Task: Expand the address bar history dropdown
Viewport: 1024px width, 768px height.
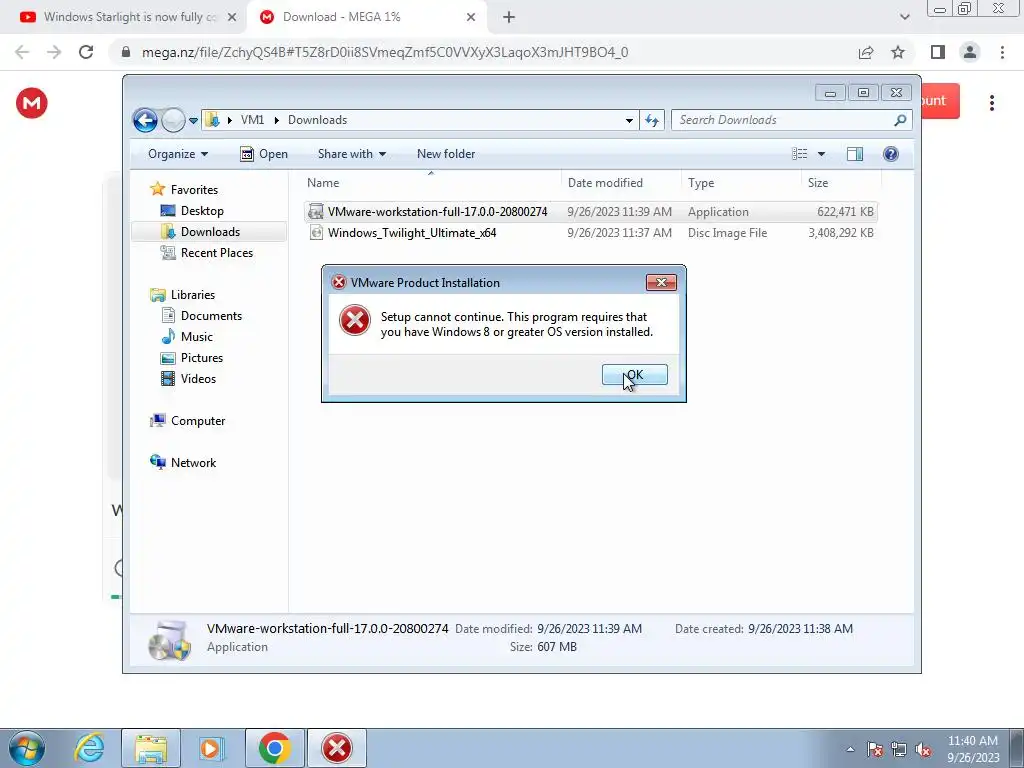Action: 629,120
